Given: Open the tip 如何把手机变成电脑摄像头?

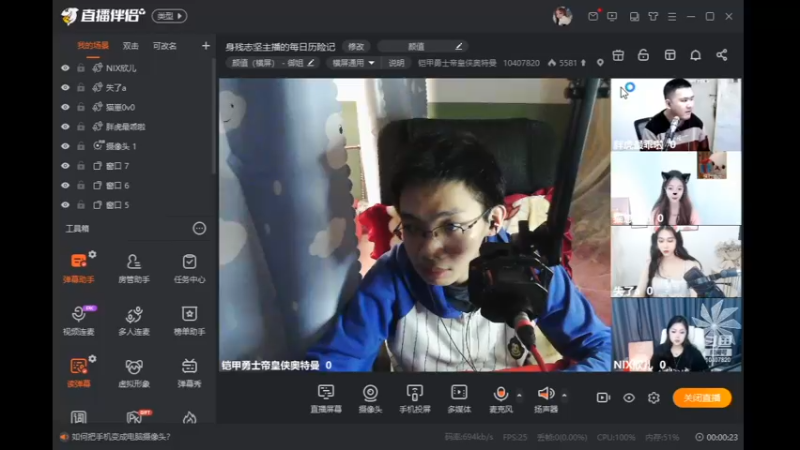Looking at the screenshot, I should click(121, 437).
